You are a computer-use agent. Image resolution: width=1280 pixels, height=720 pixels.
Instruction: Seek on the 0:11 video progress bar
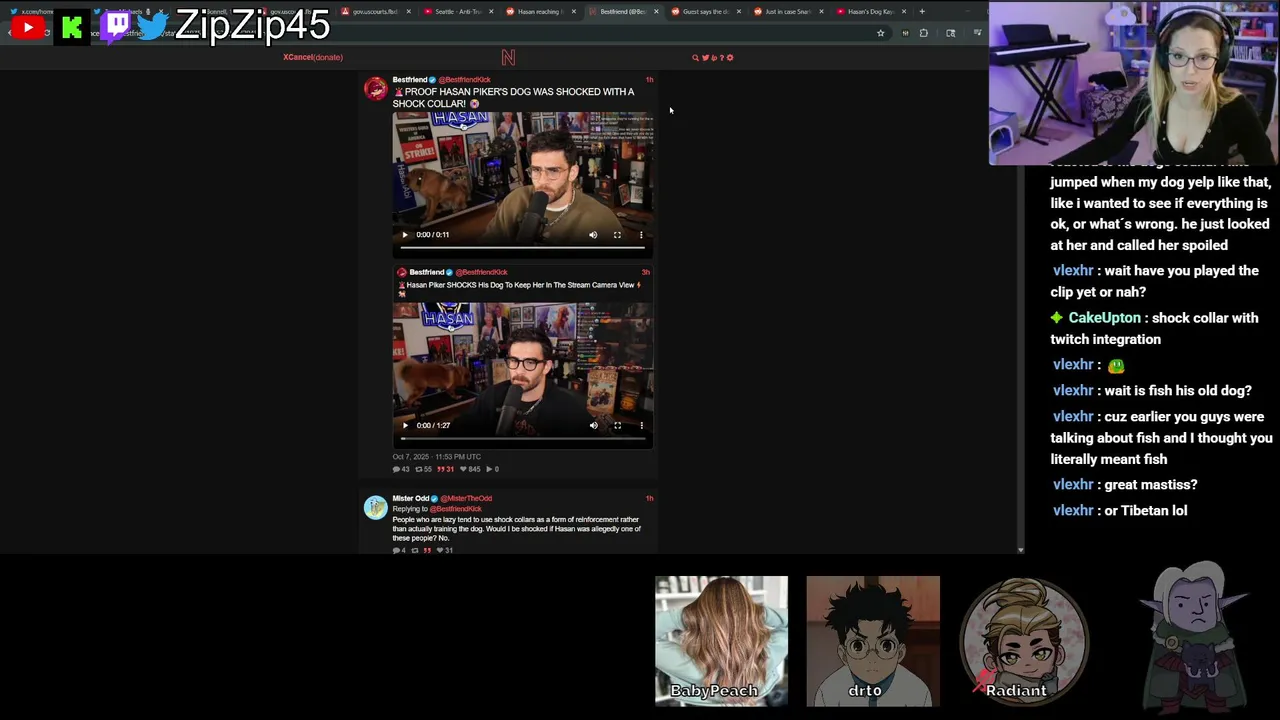point(523,247)
